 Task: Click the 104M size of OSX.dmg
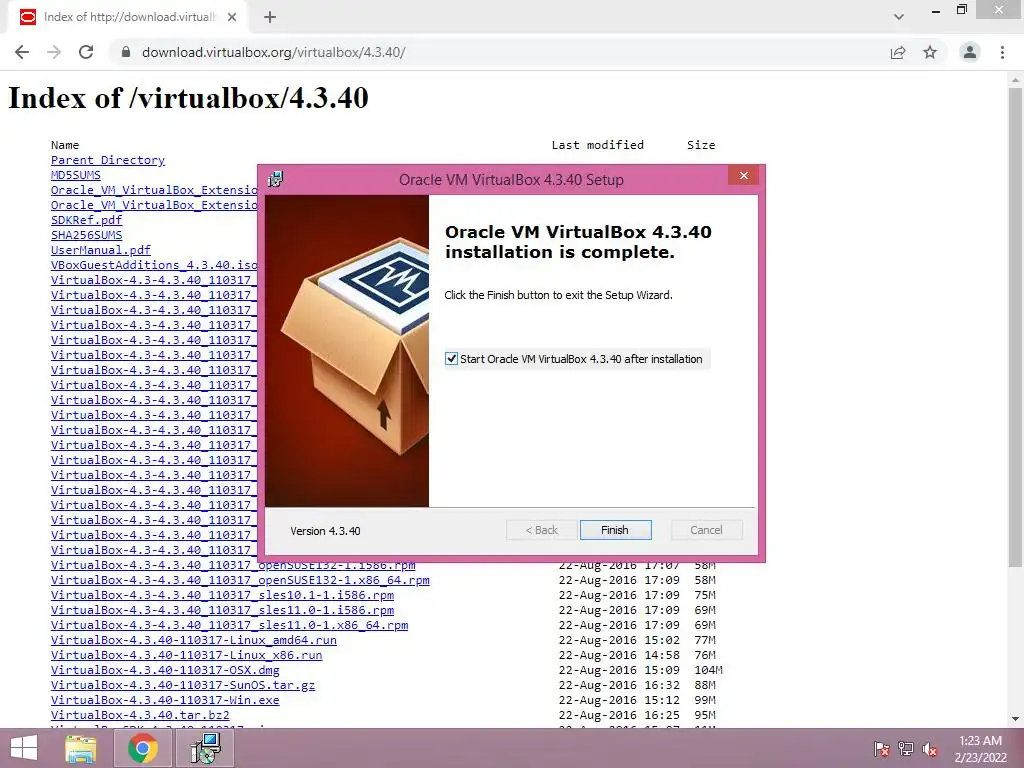709,670
